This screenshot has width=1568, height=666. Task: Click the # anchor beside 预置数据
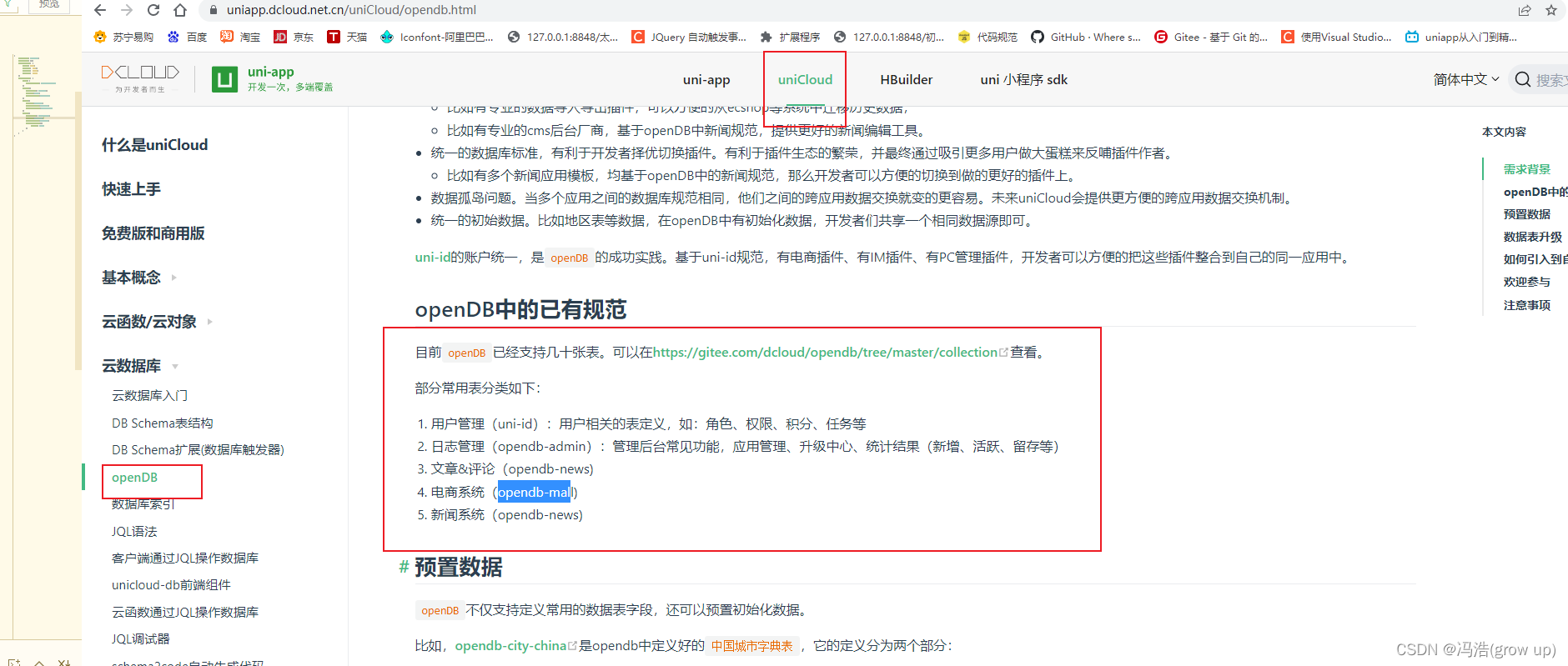pyautogui.click(x=404, y=567)
